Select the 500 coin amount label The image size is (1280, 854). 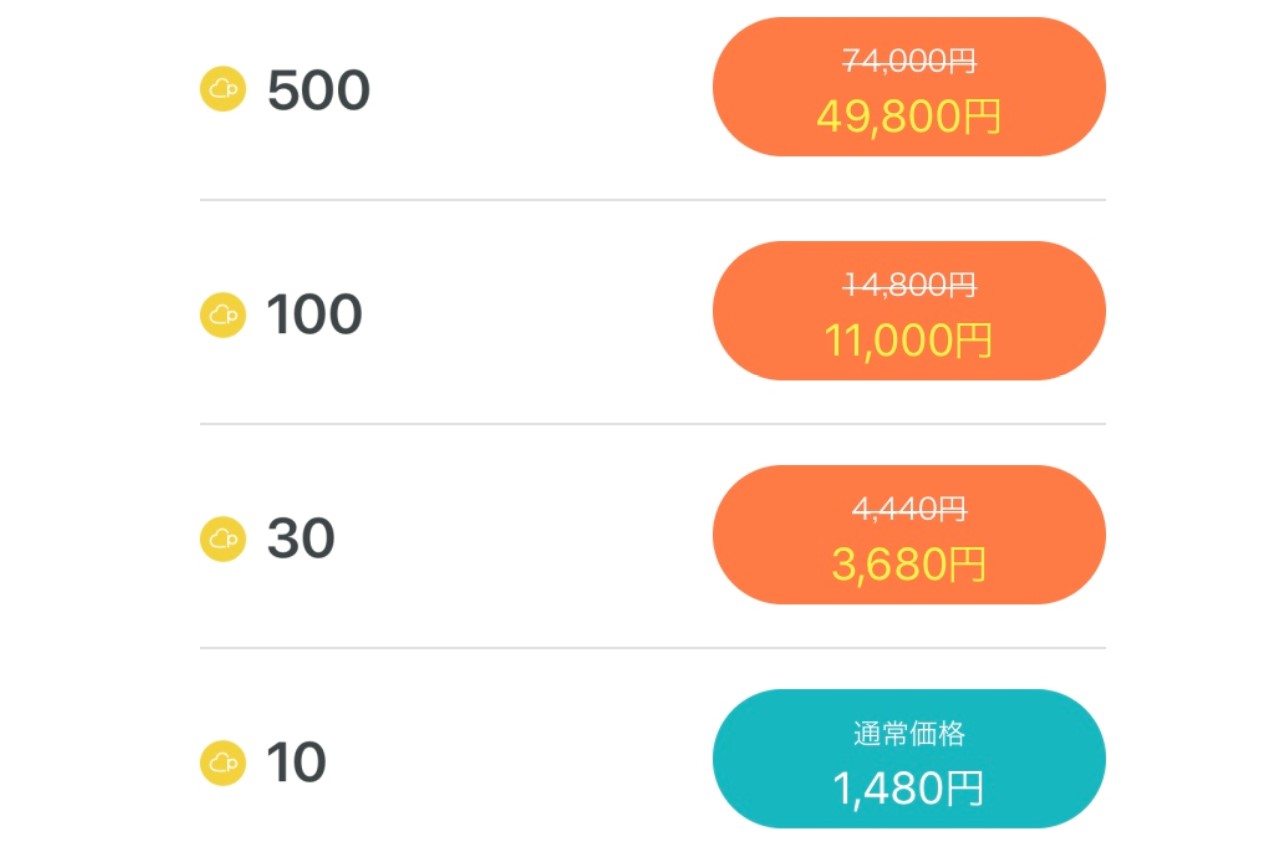[318, 91]
